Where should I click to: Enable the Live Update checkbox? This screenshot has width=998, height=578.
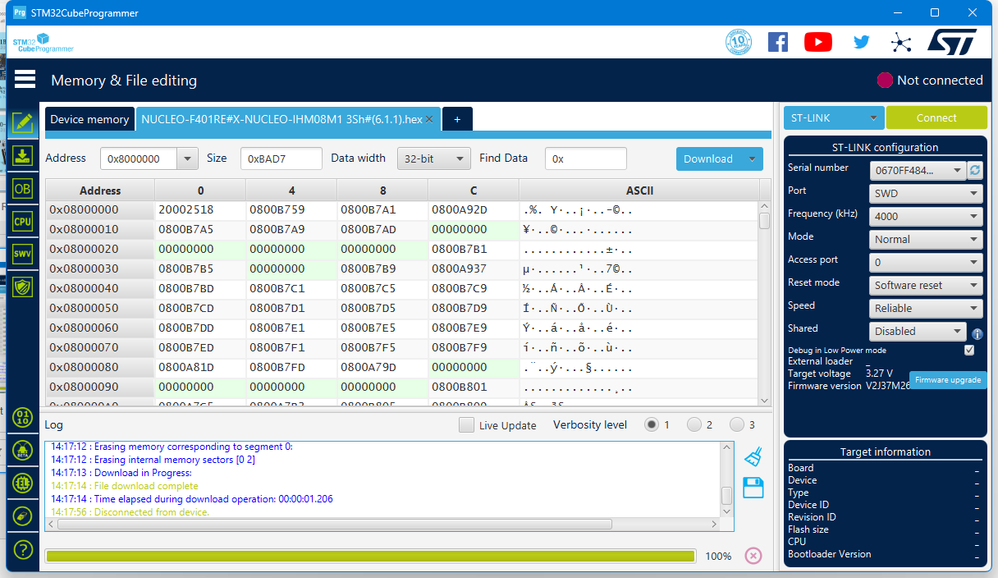pyautogui.click(x=467, y=425)
